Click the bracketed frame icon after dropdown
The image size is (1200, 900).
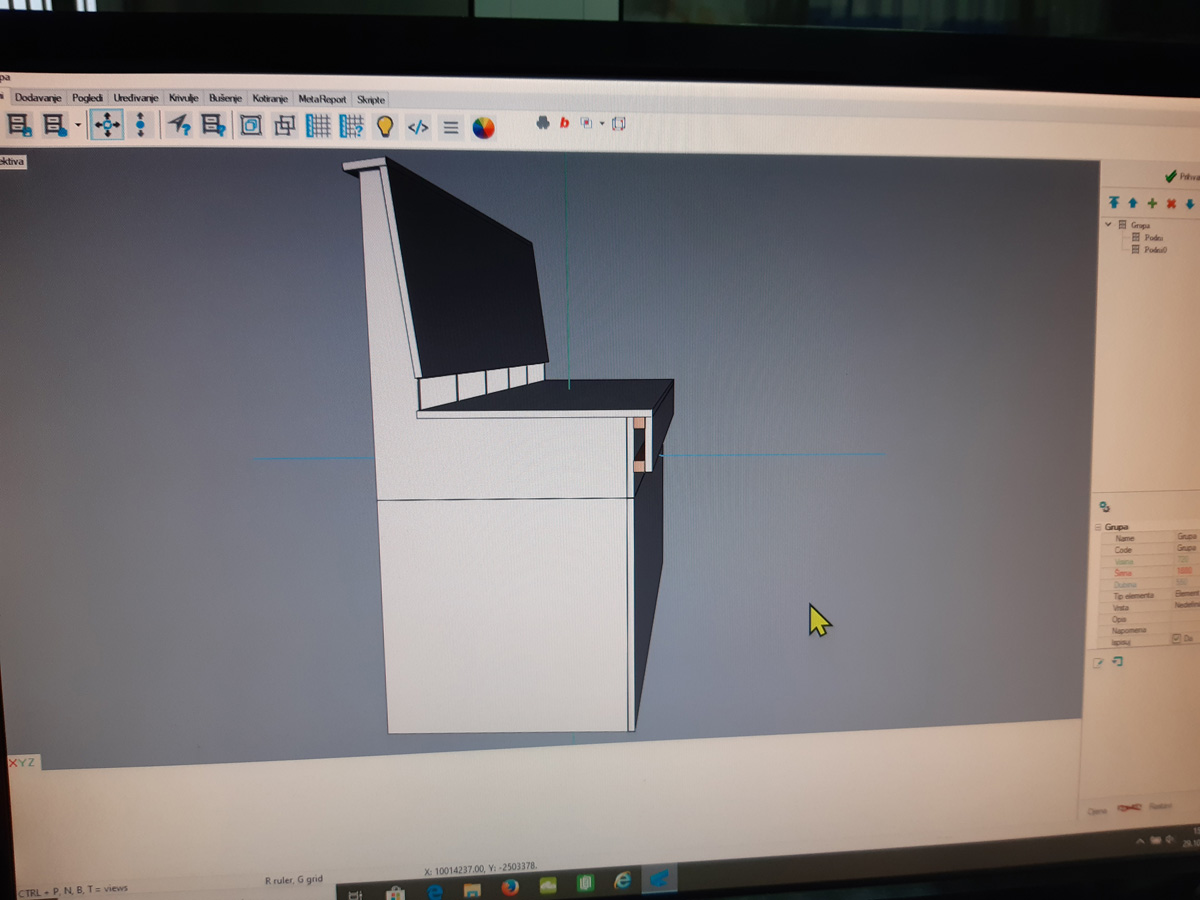click(x=618, y=124)
